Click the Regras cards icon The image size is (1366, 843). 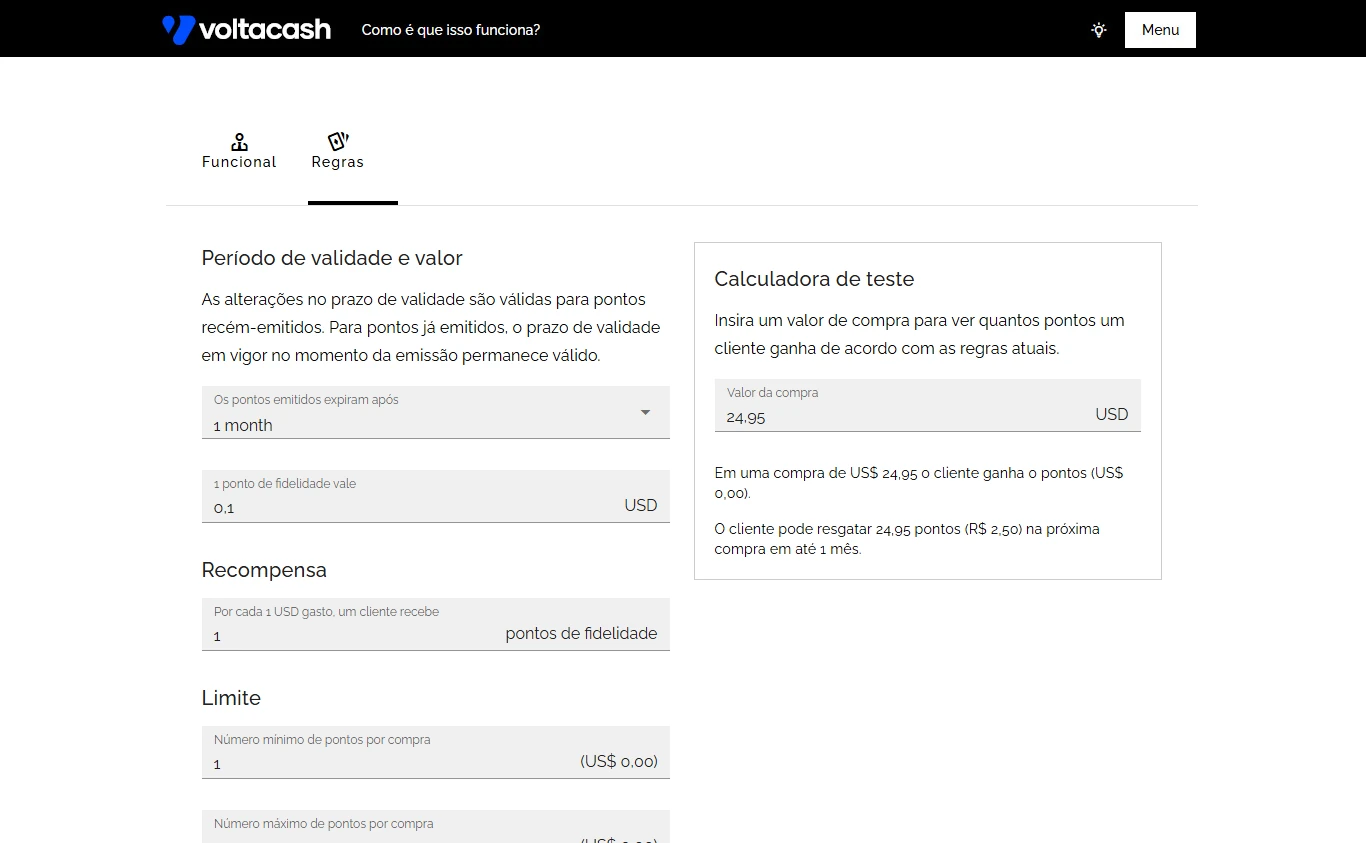pos(338,141)
